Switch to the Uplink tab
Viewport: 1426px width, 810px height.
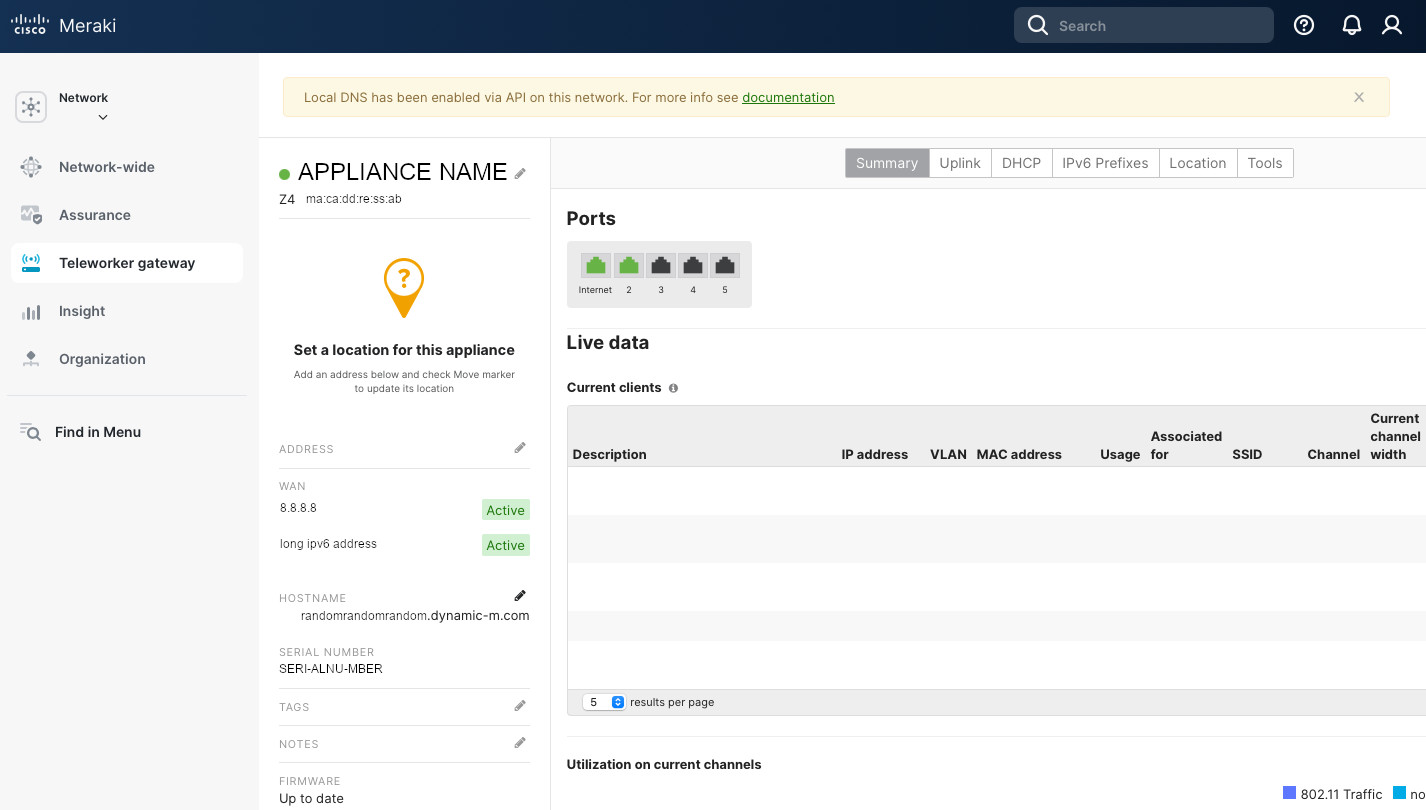(959, 163)
